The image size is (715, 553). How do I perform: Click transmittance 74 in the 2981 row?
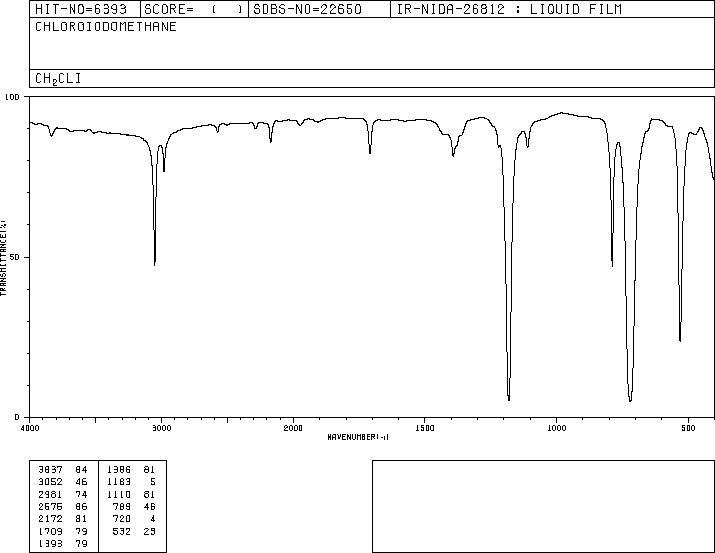click(81, 494)
